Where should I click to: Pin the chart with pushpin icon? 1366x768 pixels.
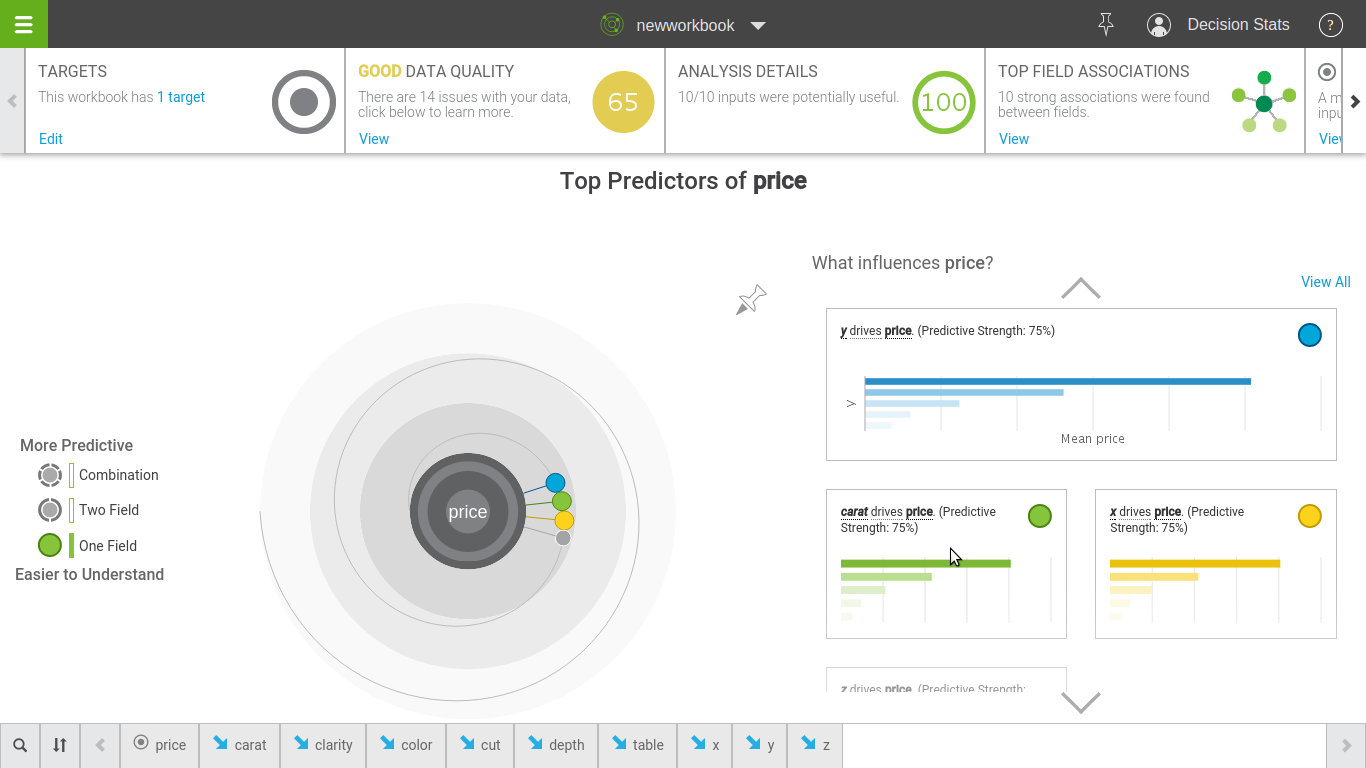[x=750, y=300]
